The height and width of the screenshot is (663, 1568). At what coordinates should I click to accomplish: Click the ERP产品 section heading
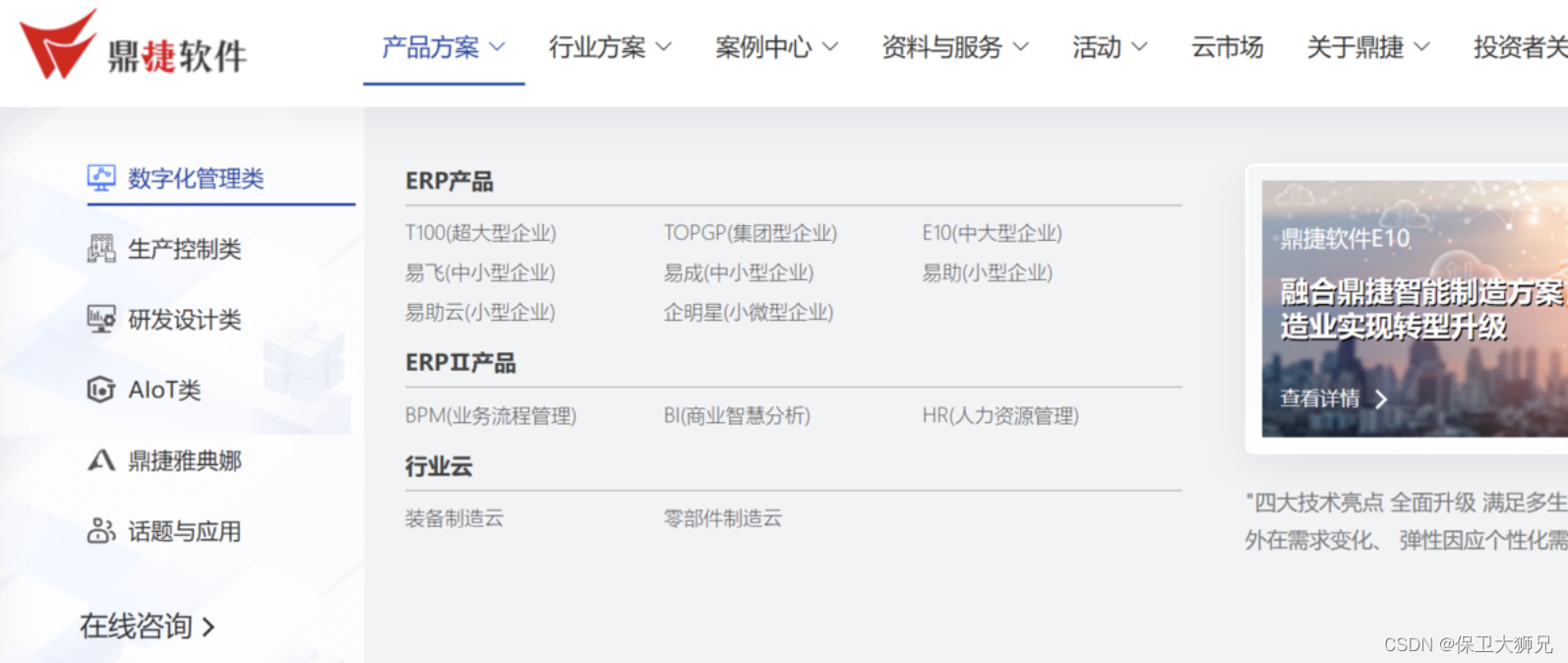click(450, 181)
